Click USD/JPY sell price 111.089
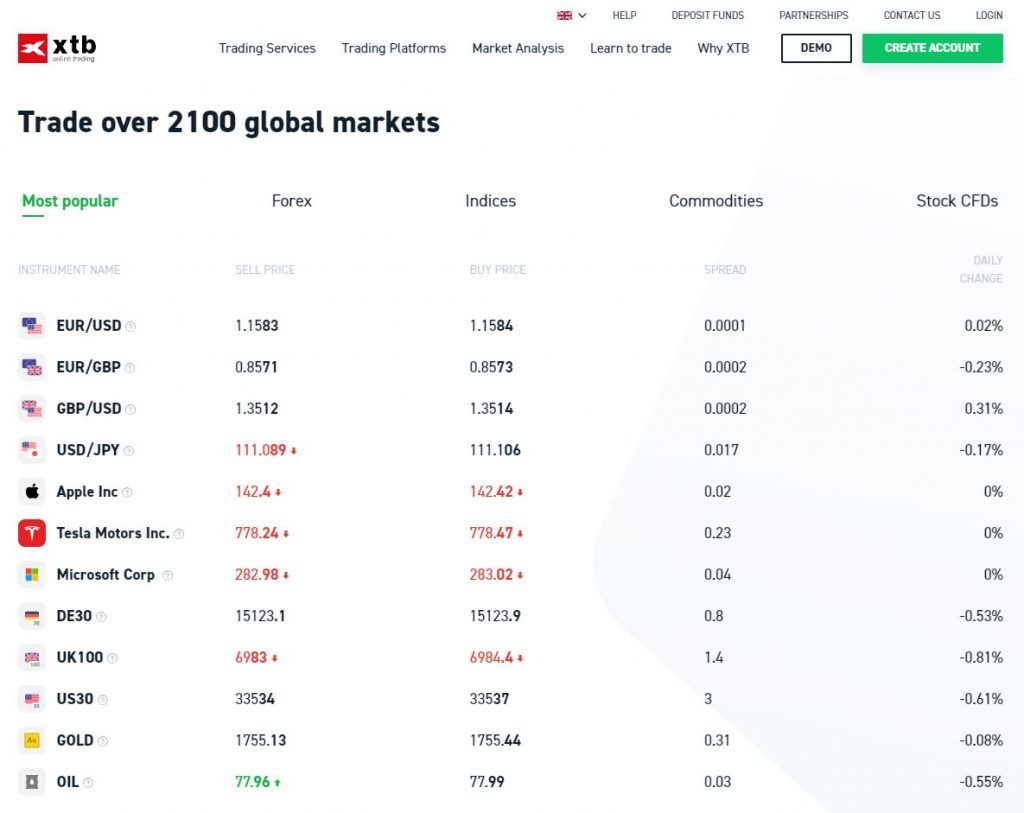Screen dimensions: 1024x813 pos(261,450)
